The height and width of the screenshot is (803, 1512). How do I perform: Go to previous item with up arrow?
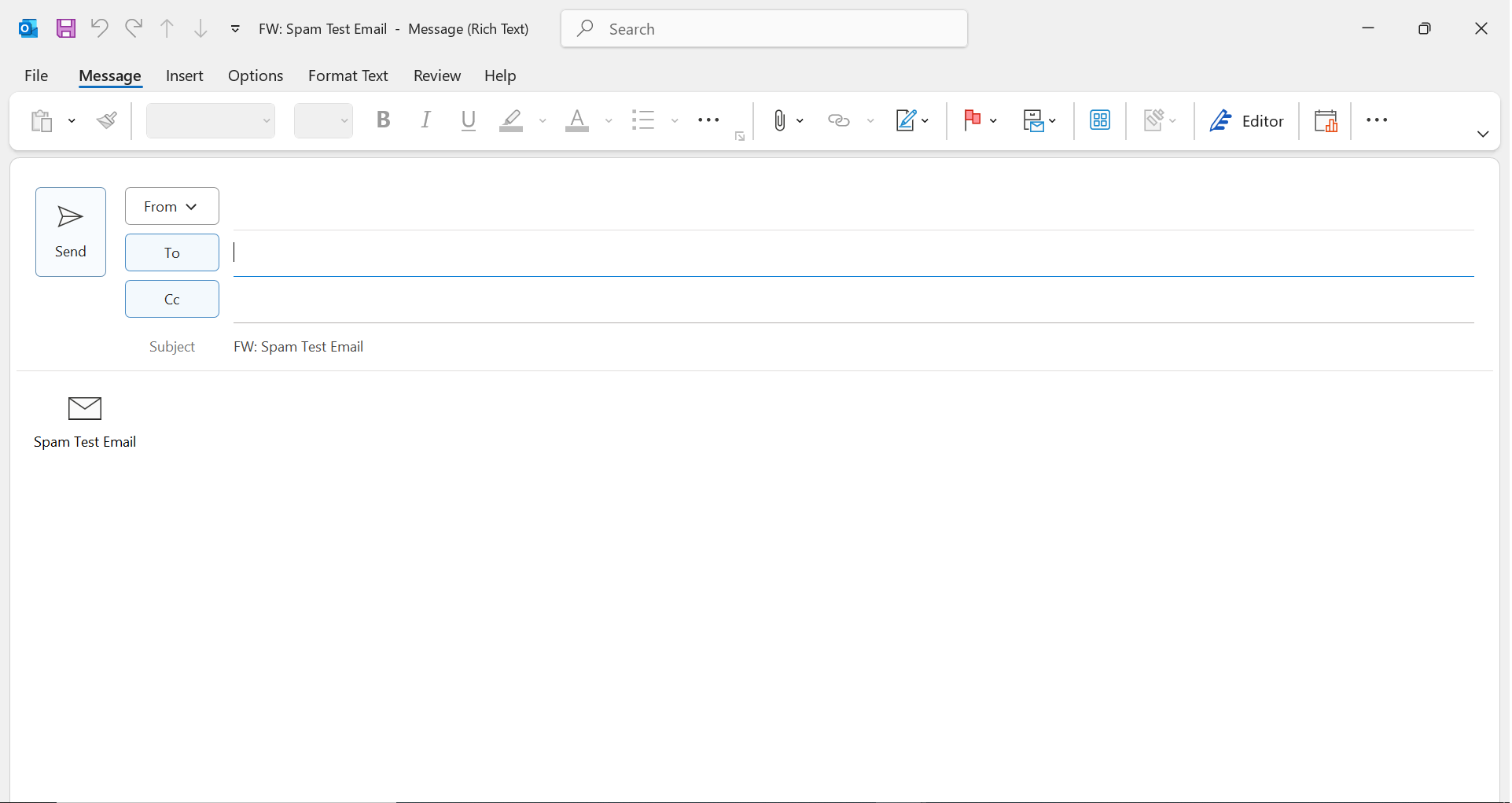167,29
